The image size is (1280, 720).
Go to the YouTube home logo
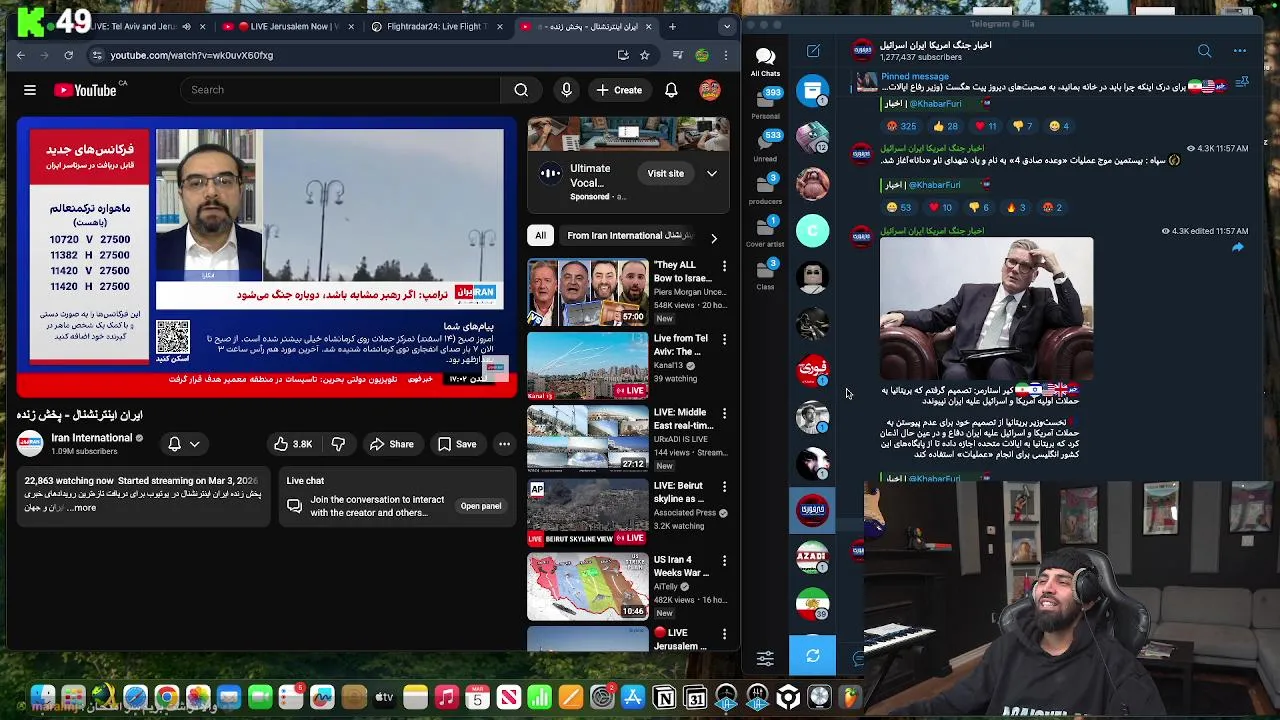(85, 90)
